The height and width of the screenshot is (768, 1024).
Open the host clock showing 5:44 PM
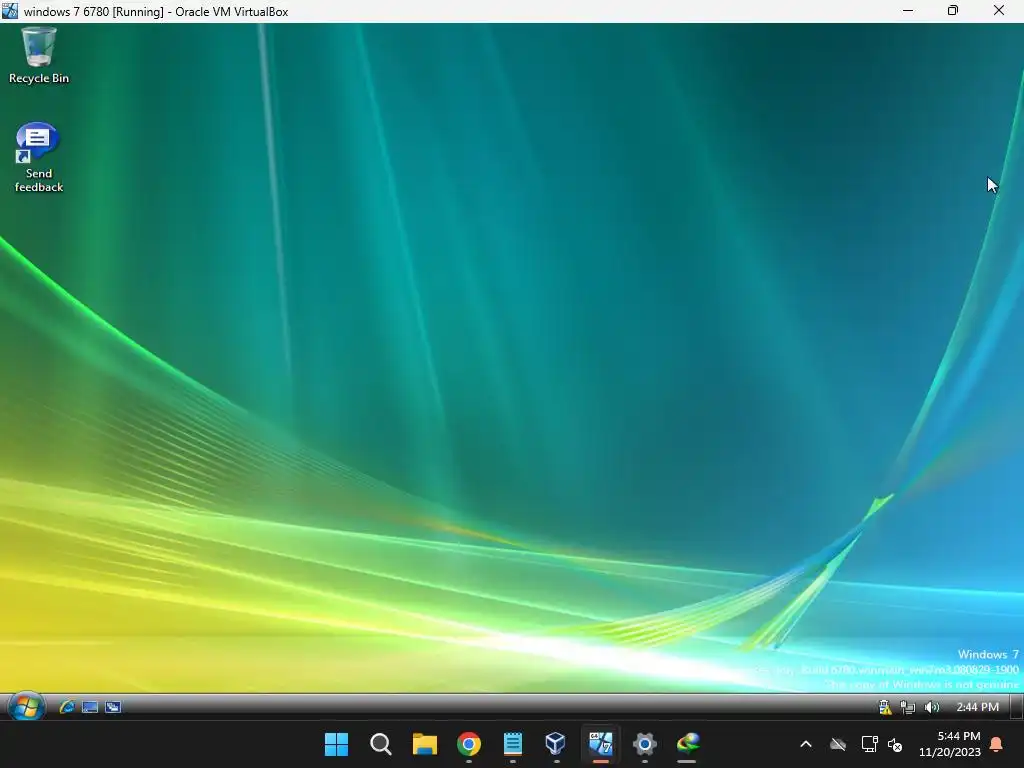tap(950, 744)
